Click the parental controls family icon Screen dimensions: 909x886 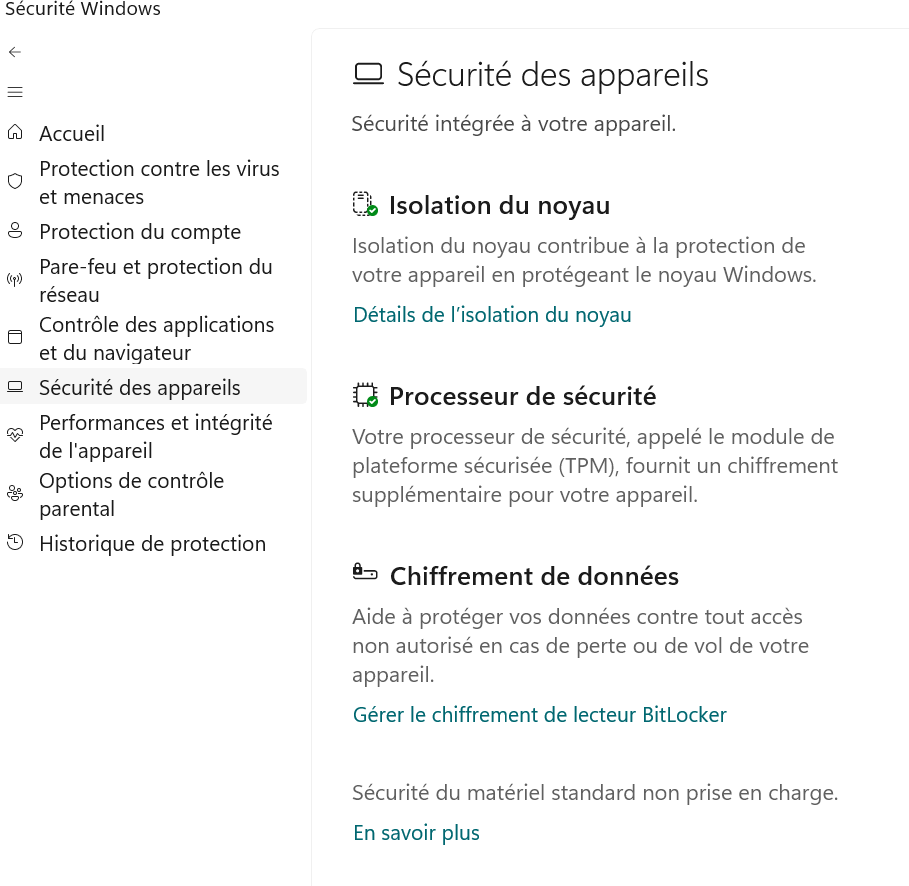15,494
